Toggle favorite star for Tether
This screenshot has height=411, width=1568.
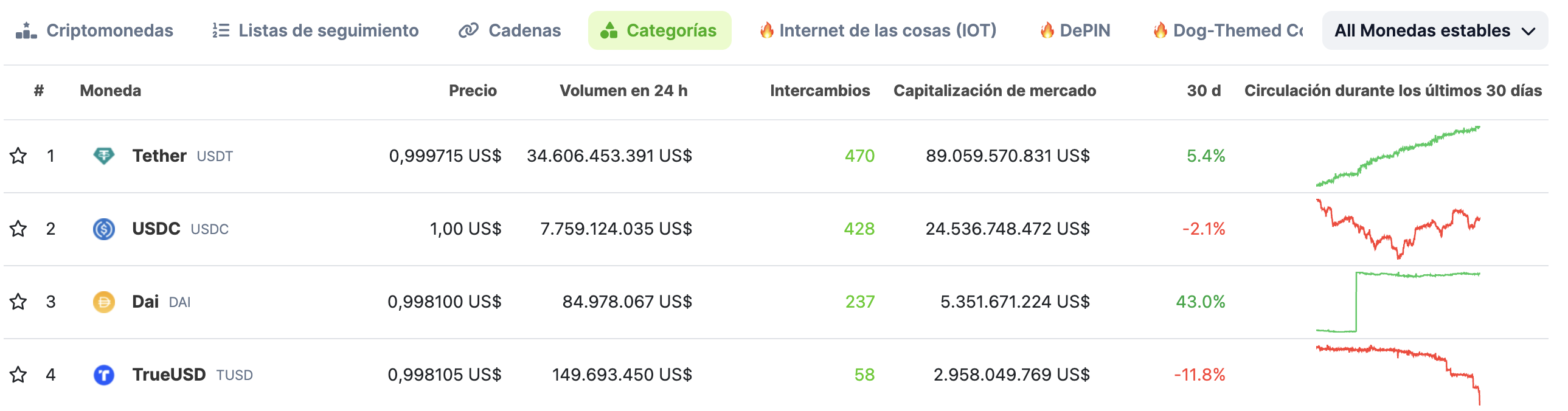click(18, 156)
